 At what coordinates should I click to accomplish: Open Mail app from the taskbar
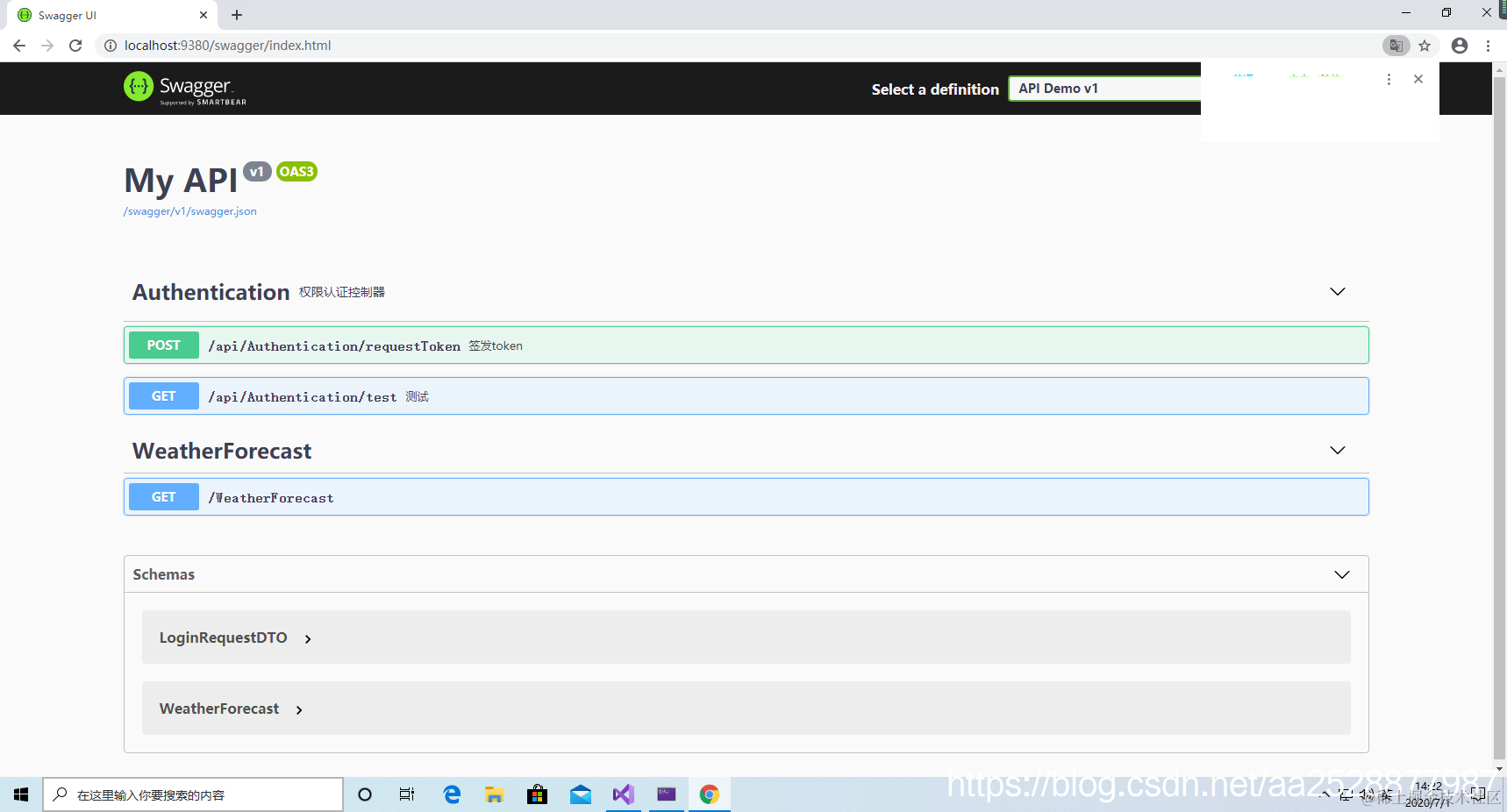pyautogui.click(x=580, y=794)
